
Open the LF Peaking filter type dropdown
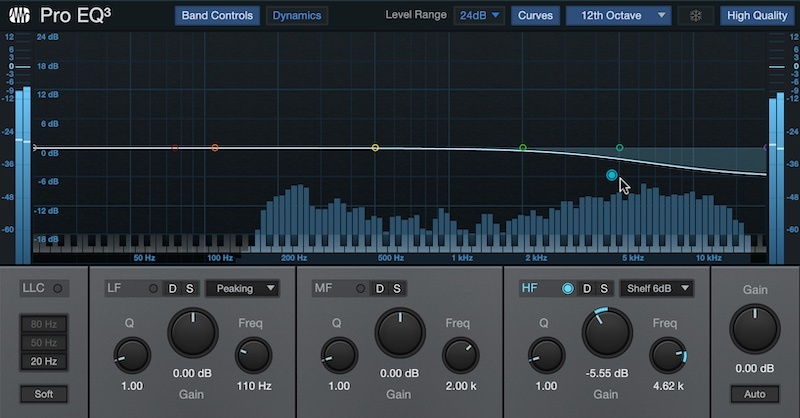click(x=242, y=288)
